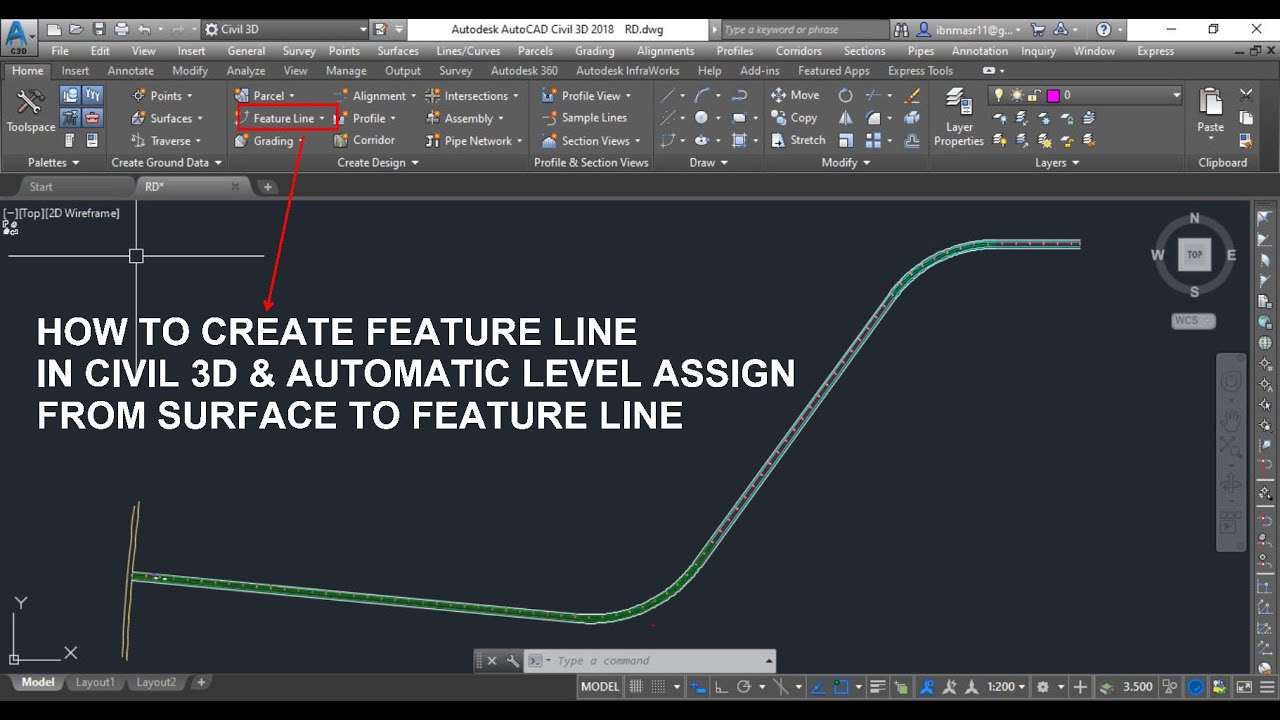Click the magenta layer color swatch
Viewport: 1280px width, 720px height.
click(x=1052, y=95)
